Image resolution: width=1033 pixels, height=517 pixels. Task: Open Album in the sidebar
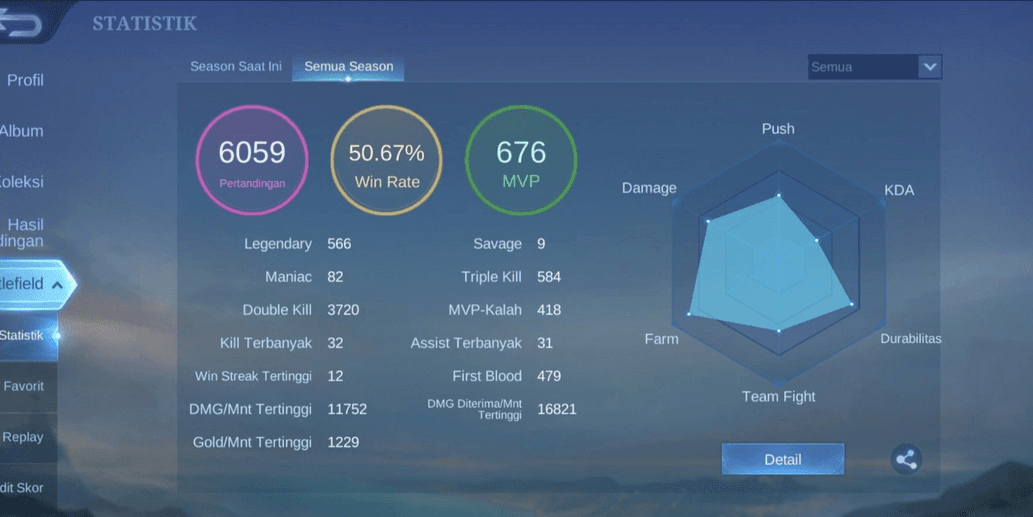pos(22,131)
